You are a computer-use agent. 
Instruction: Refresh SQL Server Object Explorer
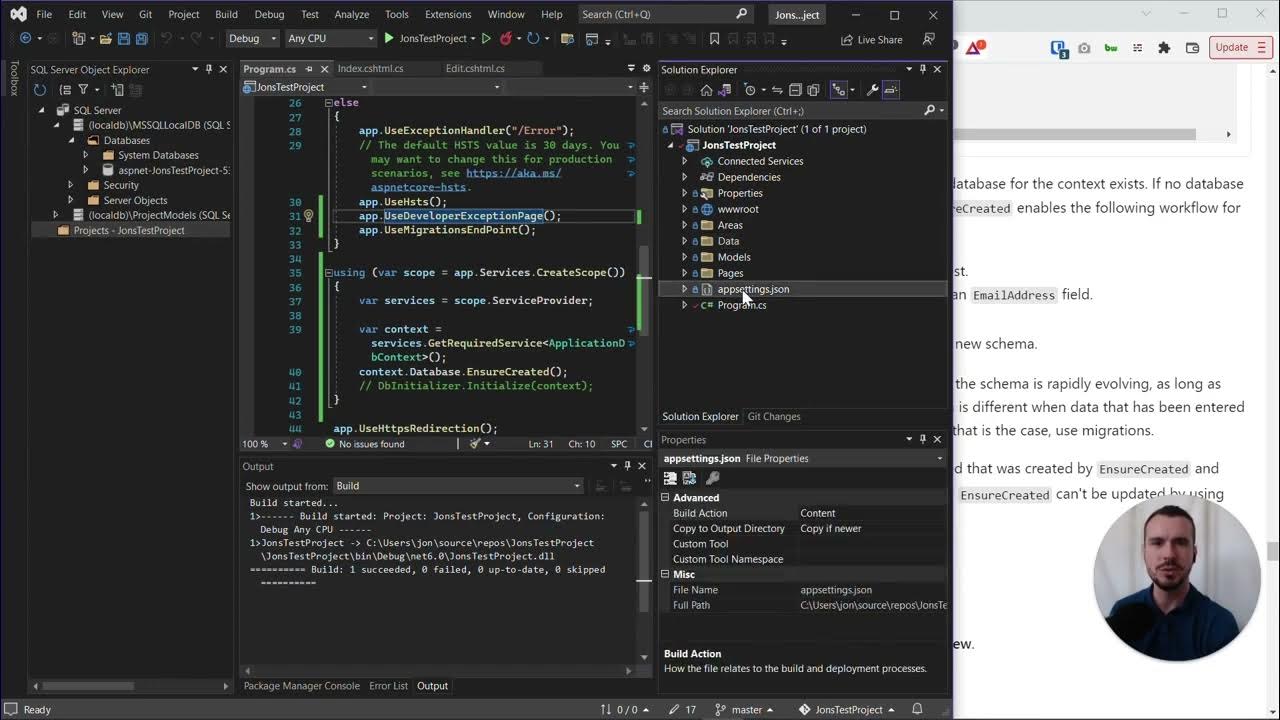pos(40,90)
